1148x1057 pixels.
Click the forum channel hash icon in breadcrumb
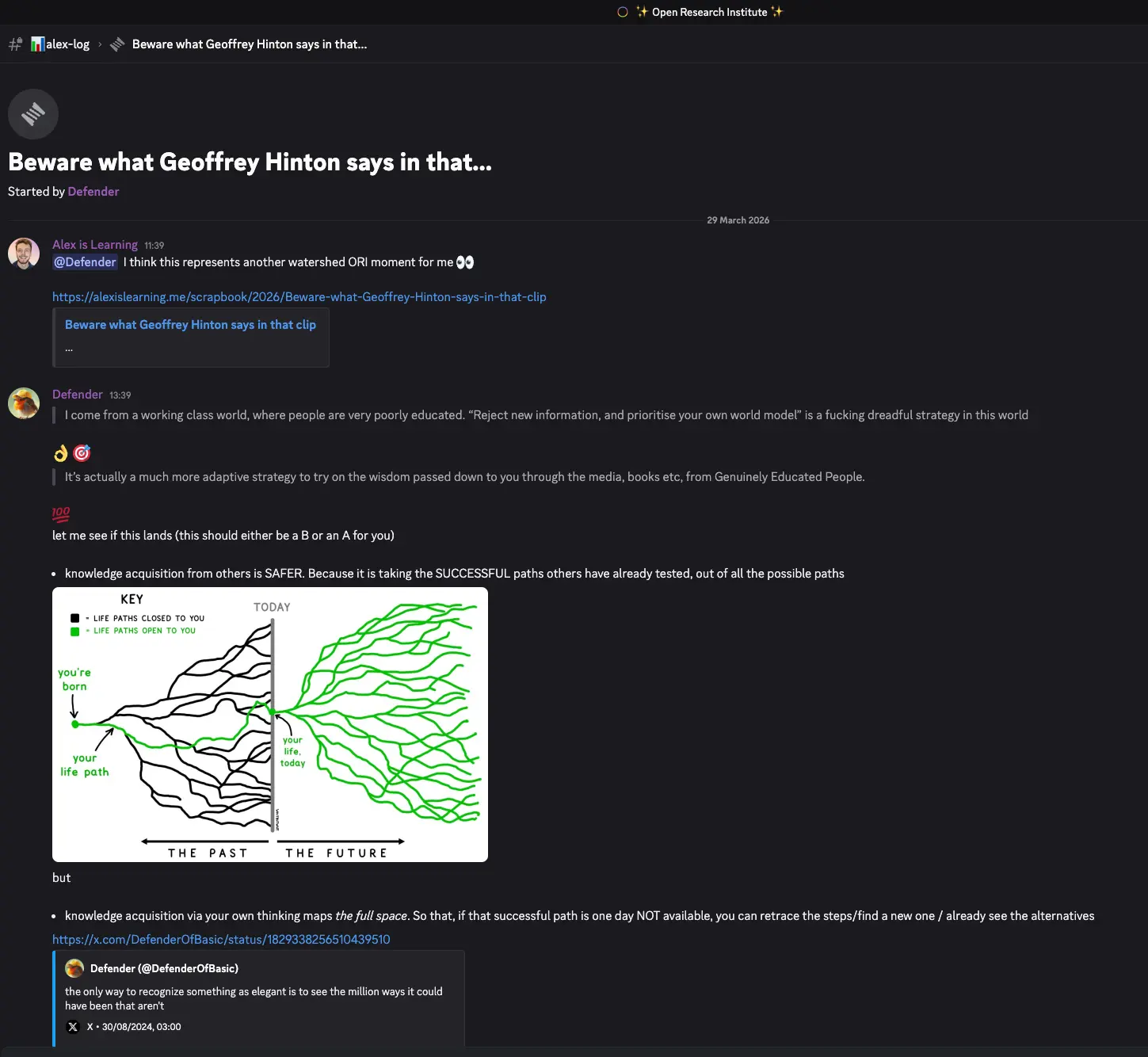point(15,44)
